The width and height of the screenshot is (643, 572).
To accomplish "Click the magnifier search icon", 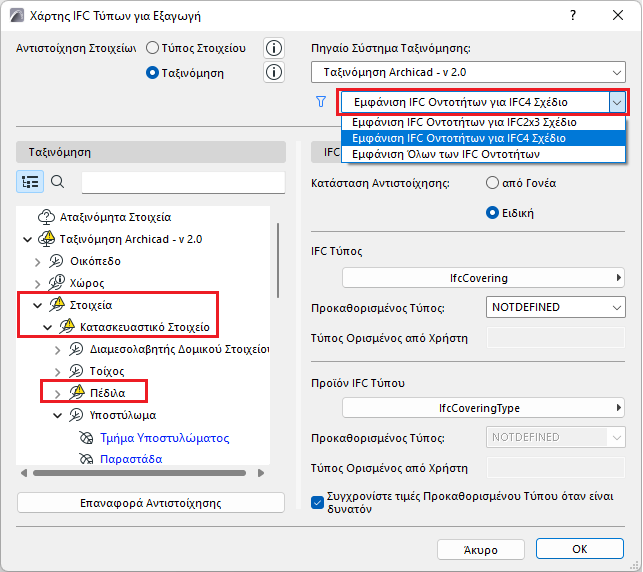I will point(57,182).
